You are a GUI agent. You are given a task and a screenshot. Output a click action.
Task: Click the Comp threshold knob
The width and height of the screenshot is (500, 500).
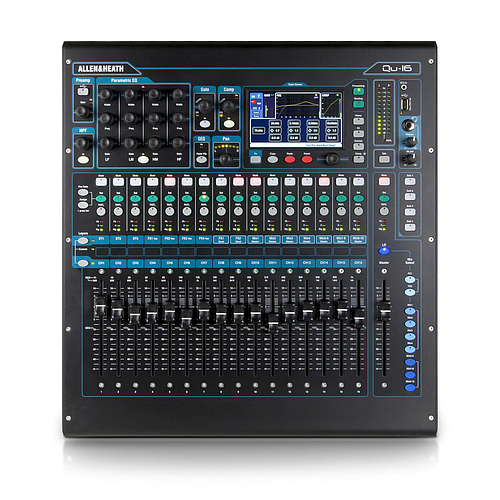(x=228, y=106)
